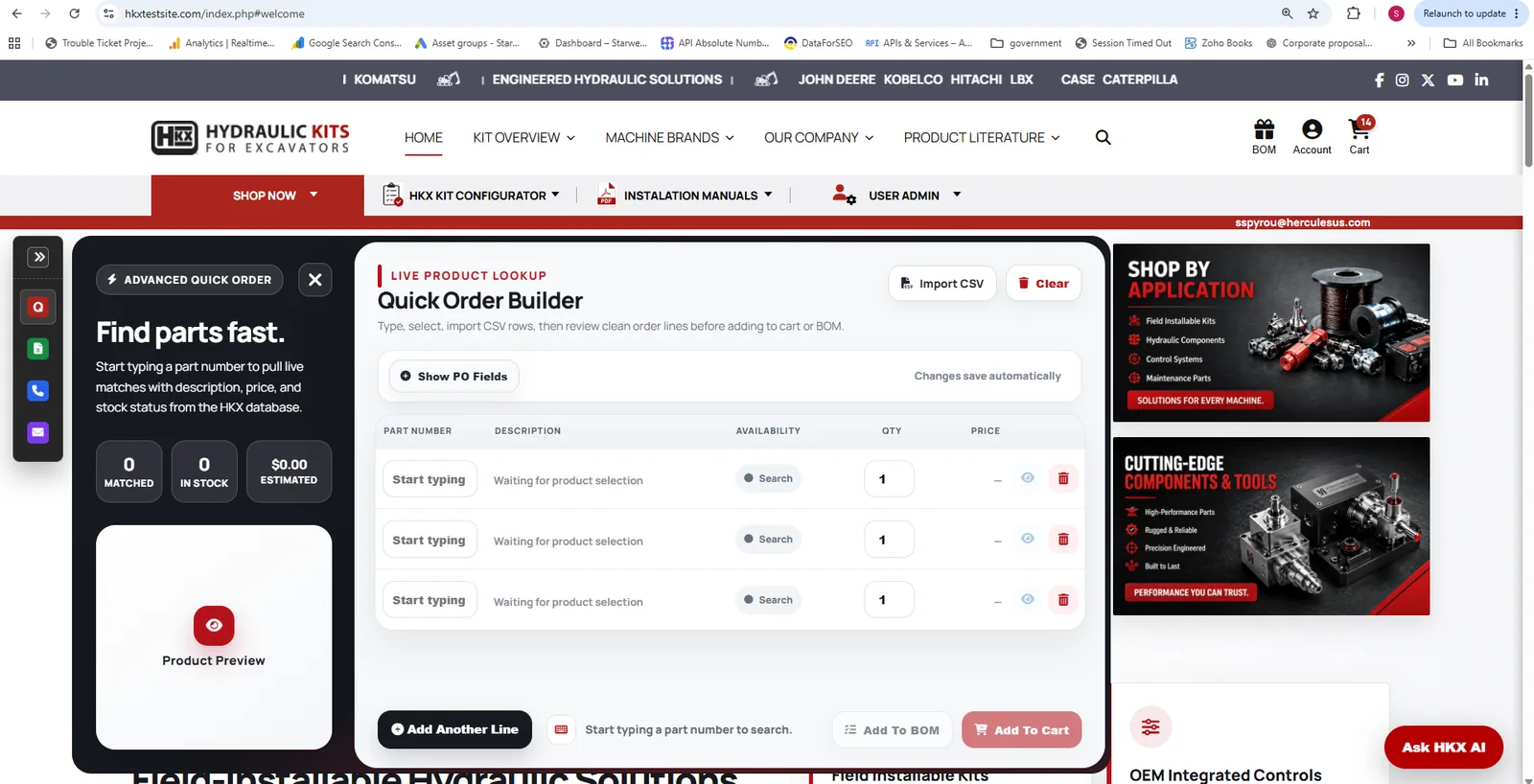Viewport: 1534px width, 784px height.
Task: Expand the OUR COMPANY menu
Action: 819,138
